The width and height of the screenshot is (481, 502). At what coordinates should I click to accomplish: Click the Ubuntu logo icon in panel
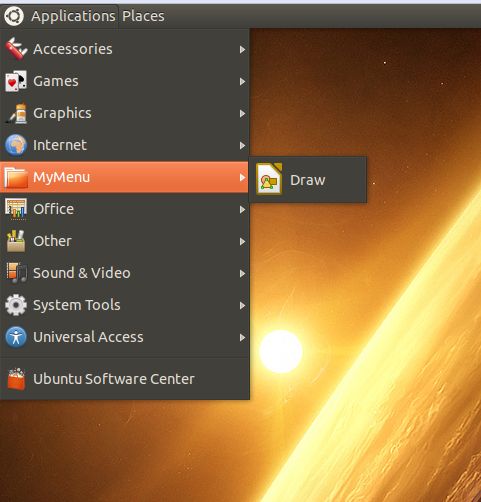[14, 16]
